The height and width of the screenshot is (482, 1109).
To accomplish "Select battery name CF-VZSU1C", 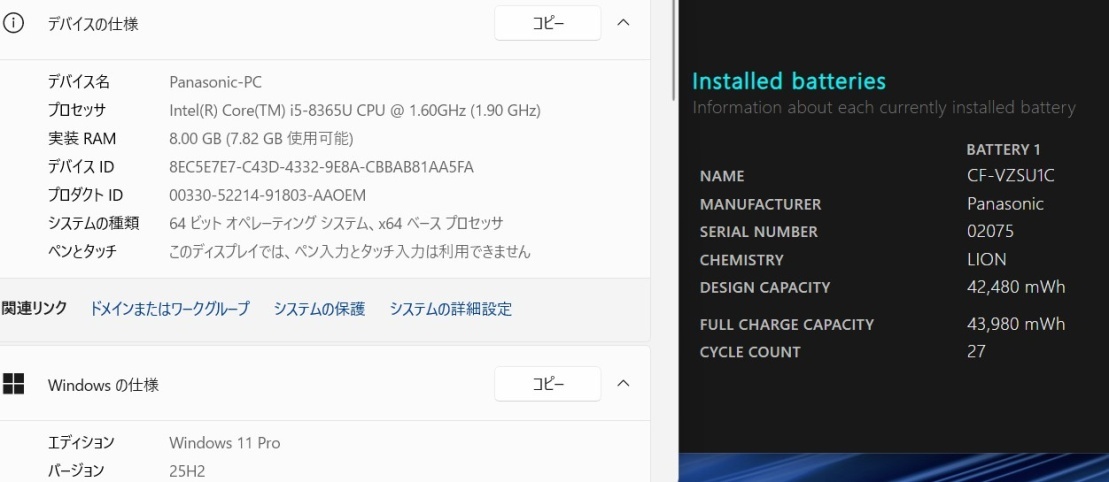I will pos(1011,176).
